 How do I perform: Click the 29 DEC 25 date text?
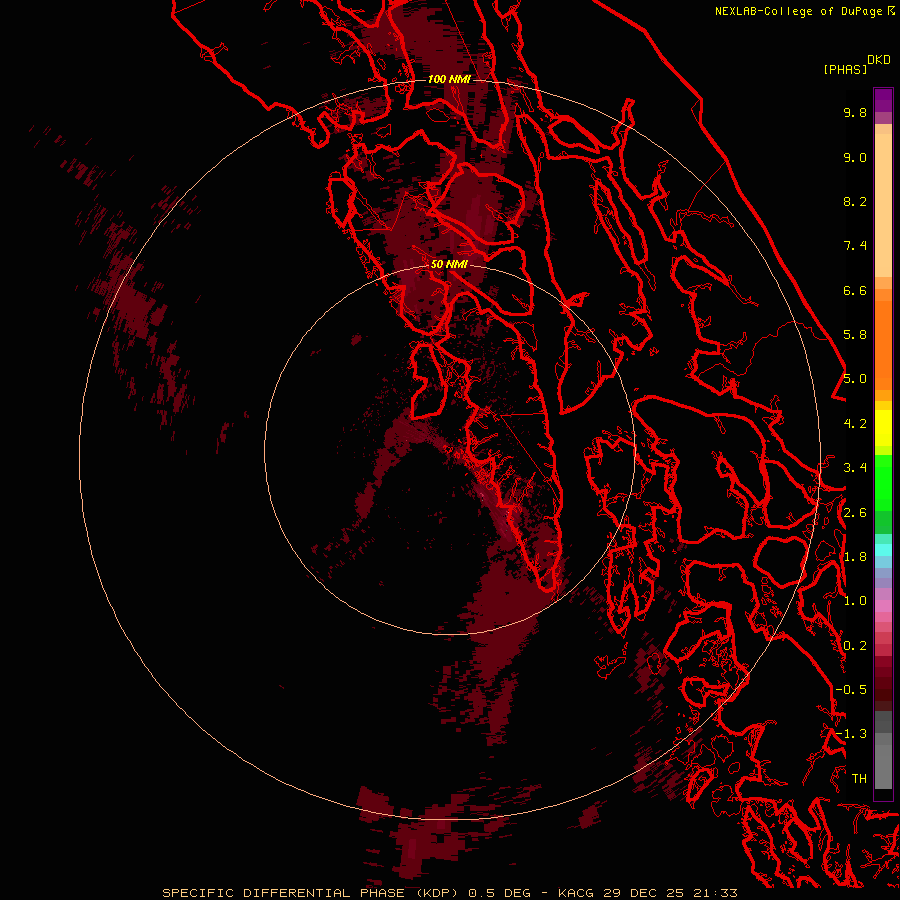[x=645, y=893]
